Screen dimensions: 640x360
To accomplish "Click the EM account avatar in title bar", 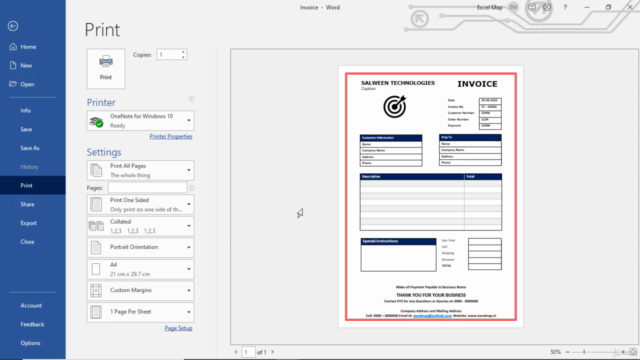I will [x=513, y=7].
